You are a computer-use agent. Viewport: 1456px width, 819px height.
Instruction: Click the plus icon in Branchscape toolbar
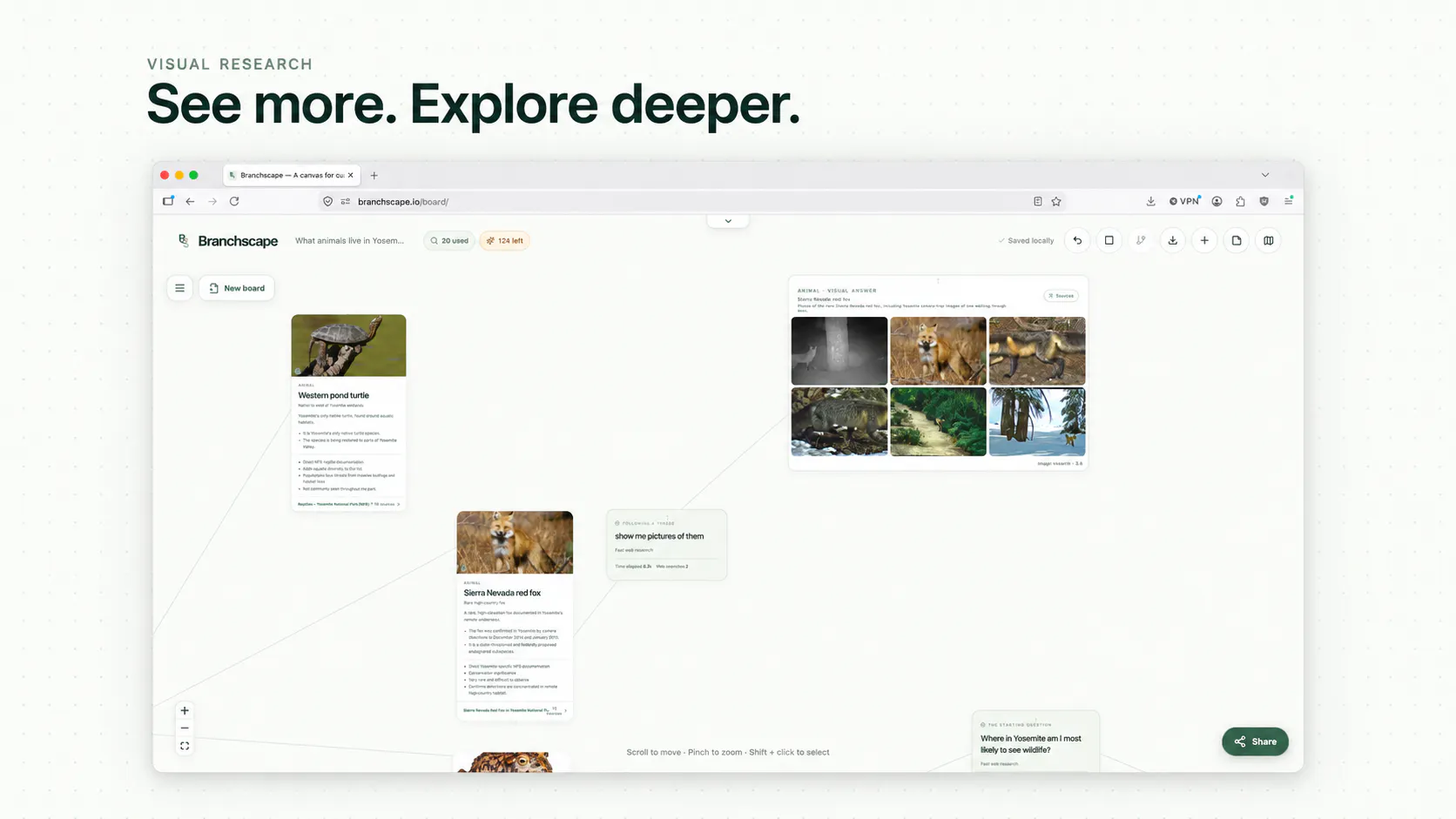[1204, 240]
